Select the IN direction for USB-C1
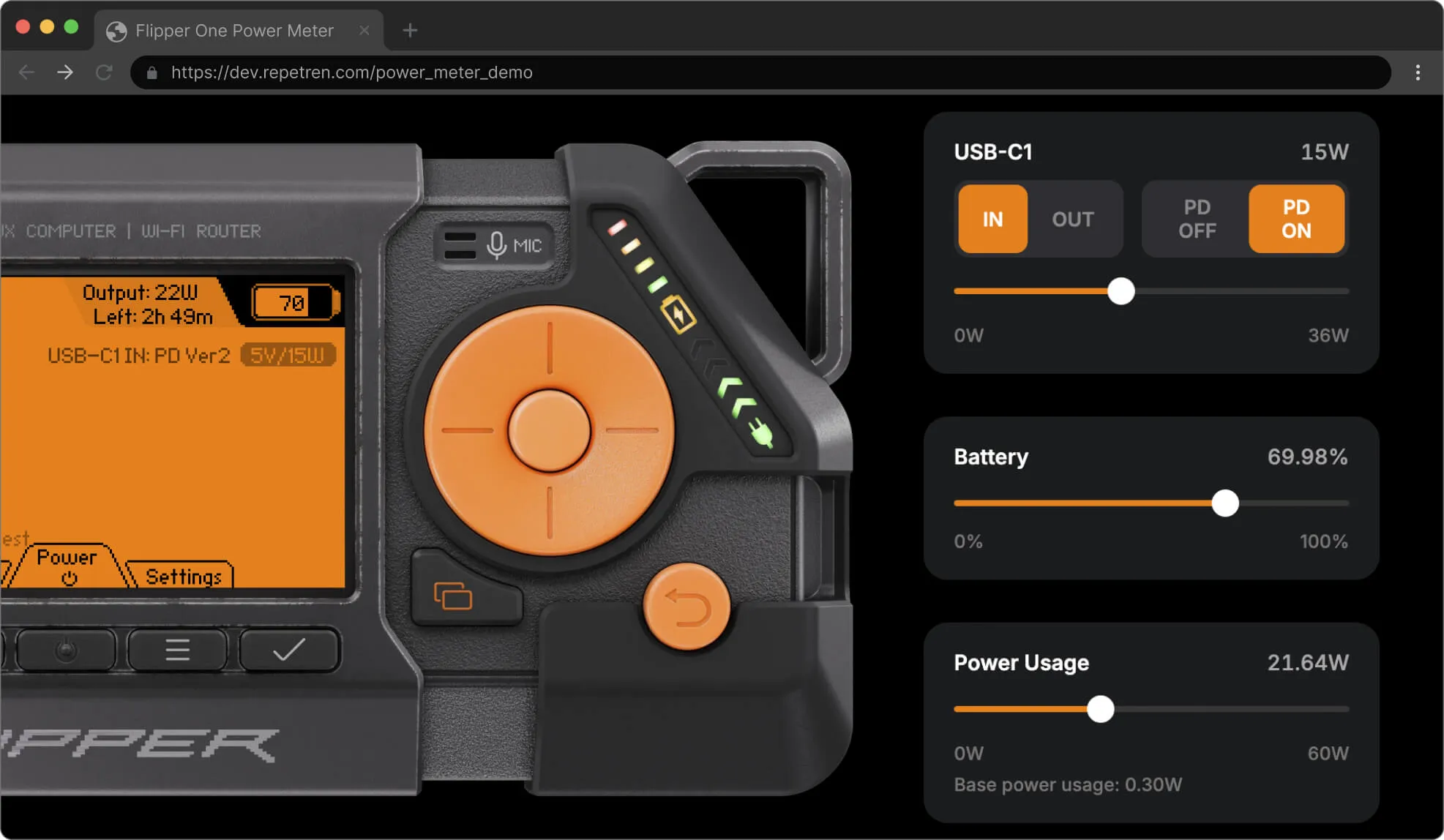The width and height of the screenshot is (1444, 840). [x=992, y=219]
